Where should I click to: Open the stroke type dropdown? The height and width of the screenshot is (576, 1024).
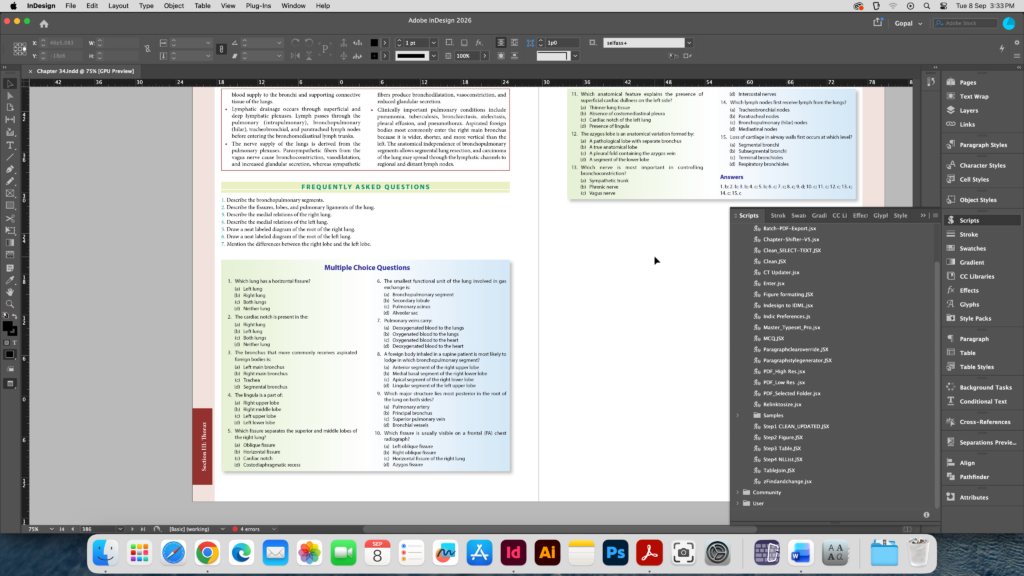(433, 56)
